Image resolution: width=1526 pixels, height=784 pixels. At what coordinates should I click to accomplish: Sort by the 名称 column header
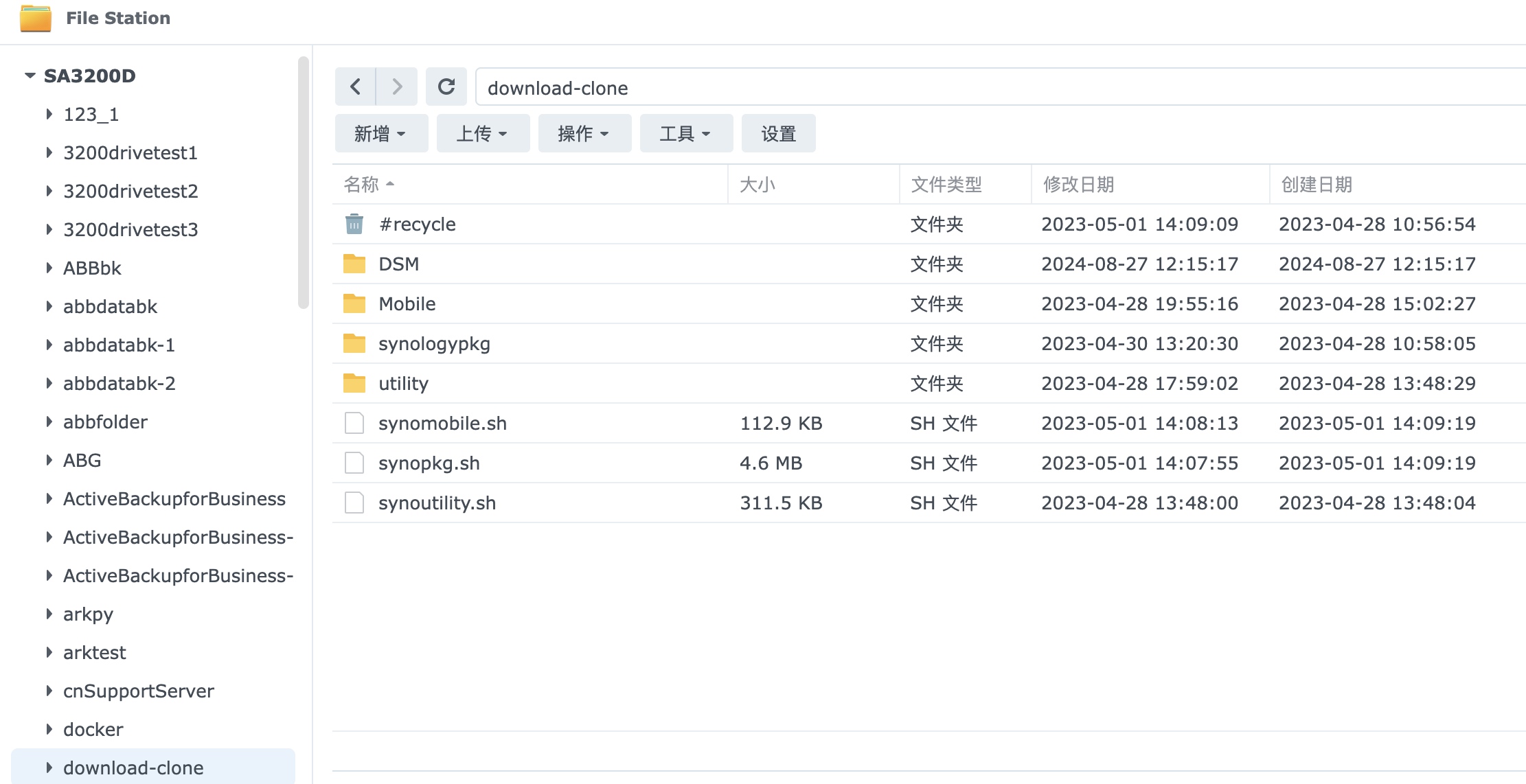(x=362, y=184)
